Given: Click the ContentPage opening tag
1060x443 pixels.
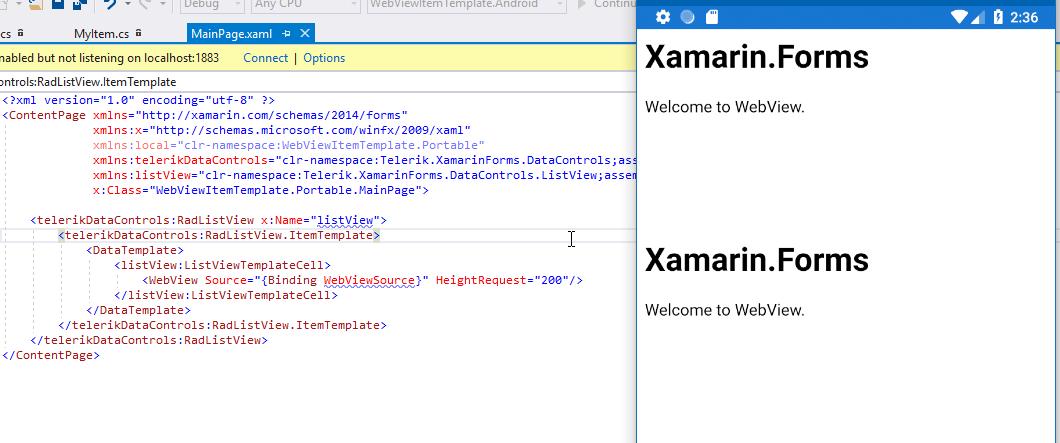Looking at the screenshot, I should coord(44,115).
